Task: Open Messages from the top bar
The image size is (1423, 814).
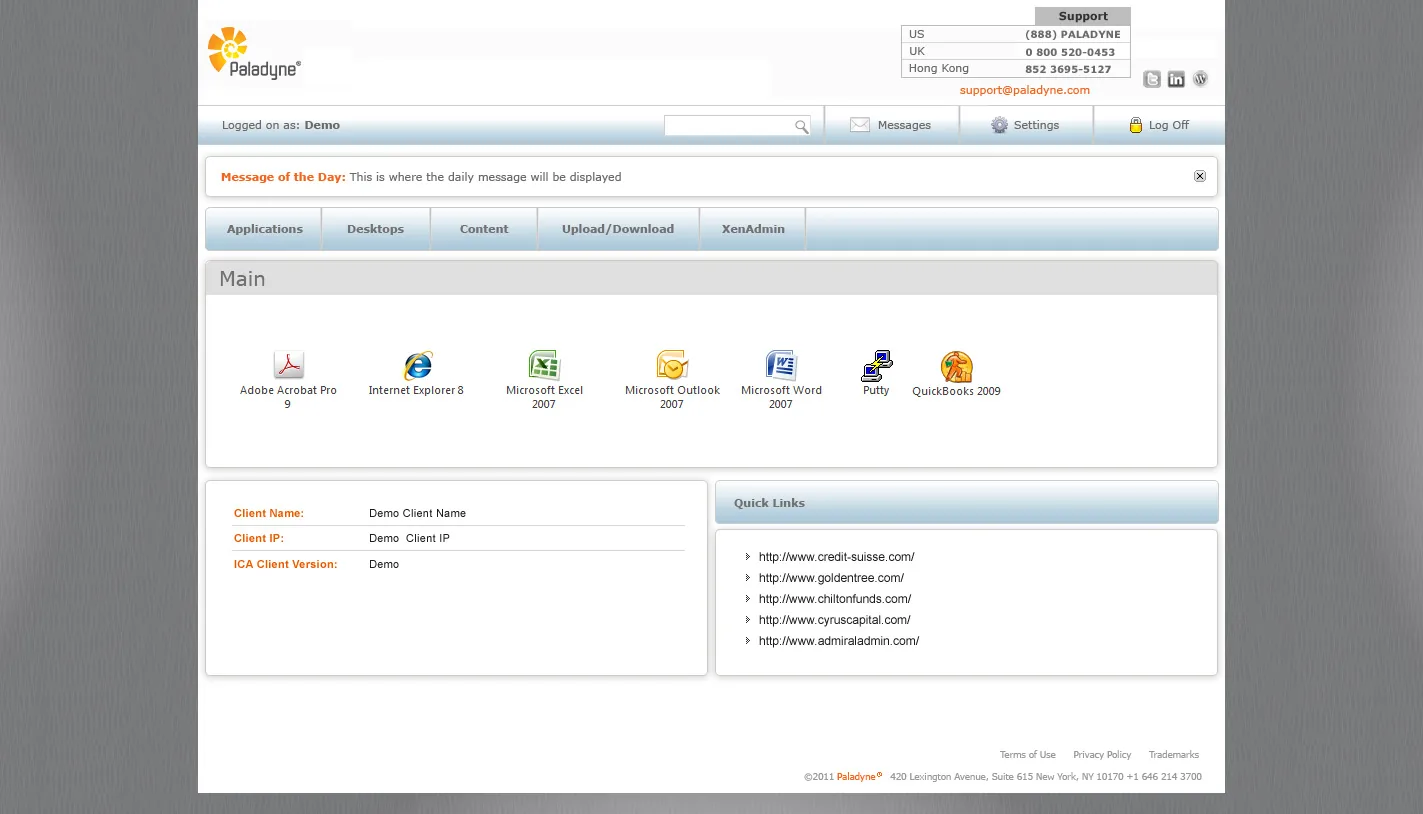Action: coord(891,125)
